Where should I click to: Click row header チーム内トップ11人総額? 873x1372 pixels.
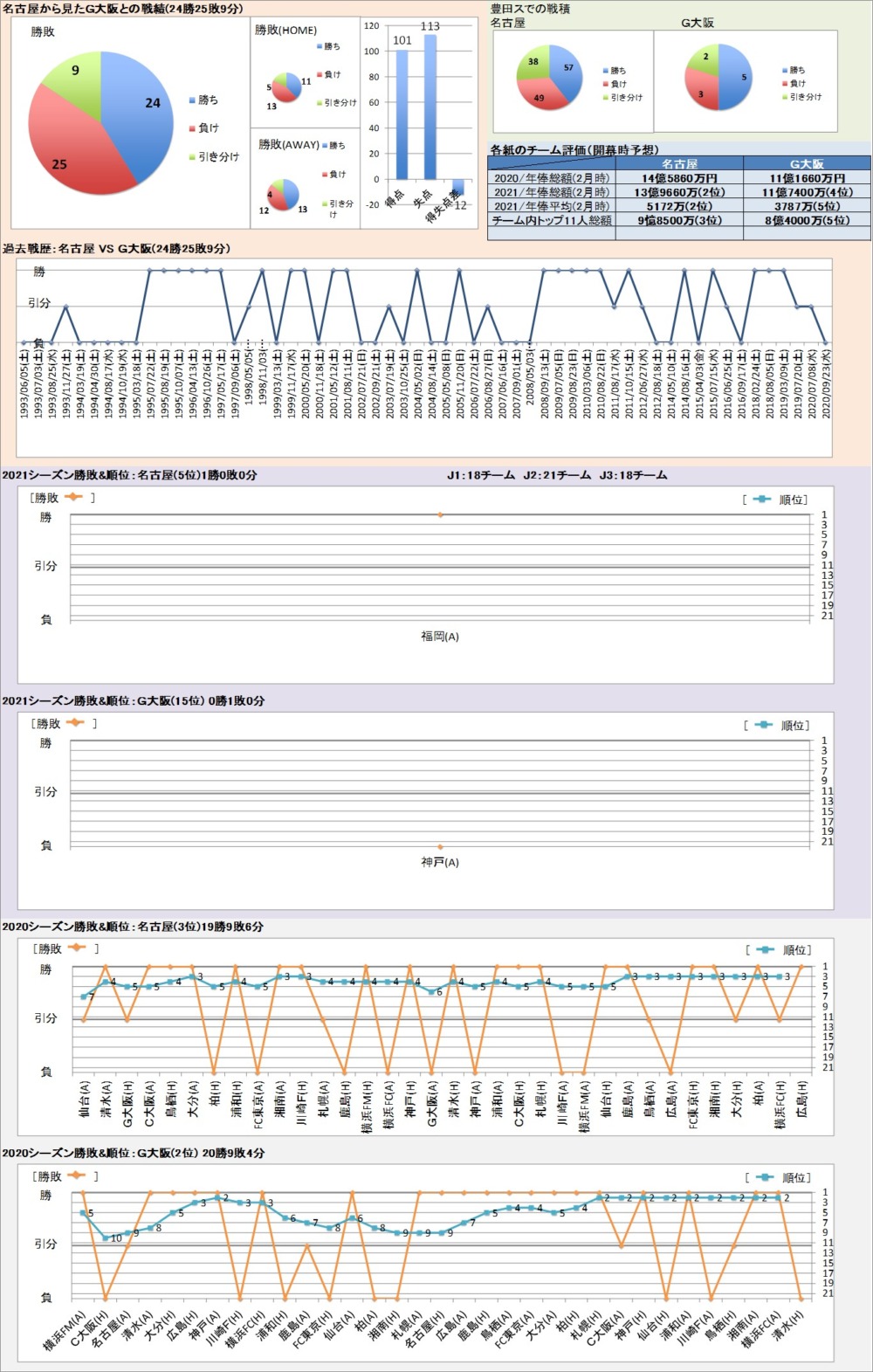tap(552, 220)
